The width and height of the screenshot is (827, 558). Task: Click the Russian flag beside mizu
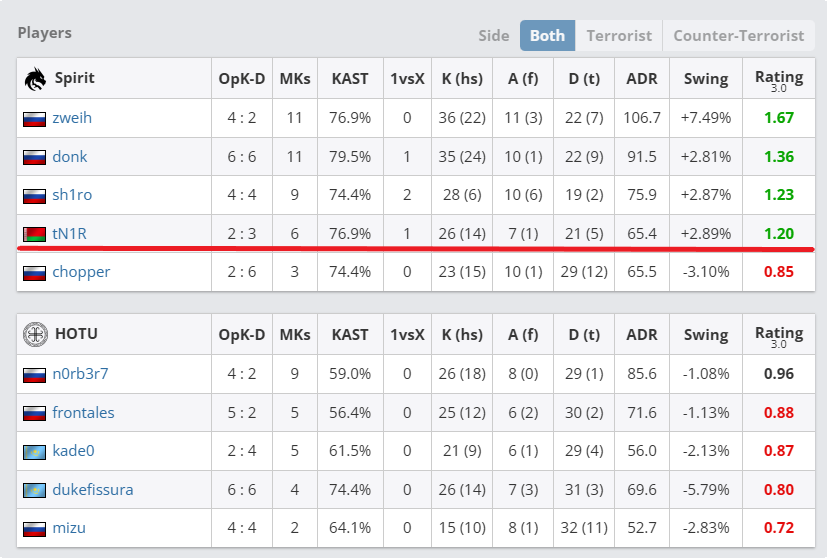click(x=35, y=528)
